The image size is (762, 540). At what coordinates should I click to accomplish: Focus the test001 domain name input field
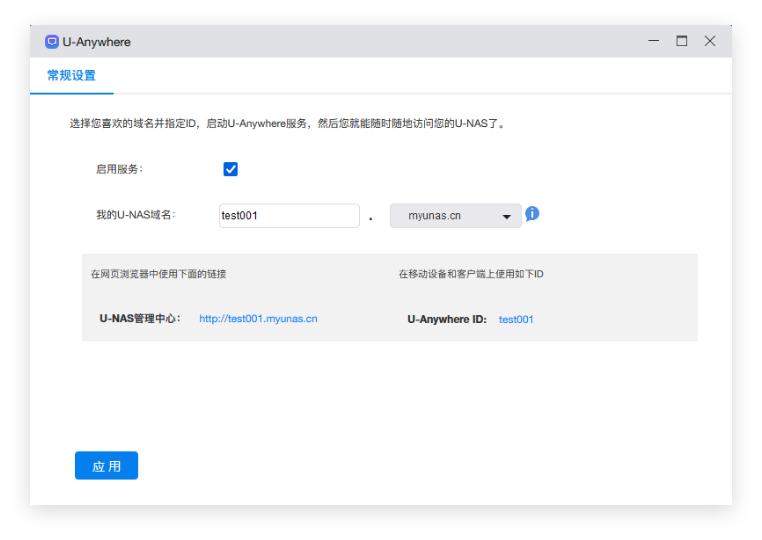tap(289, 216)
